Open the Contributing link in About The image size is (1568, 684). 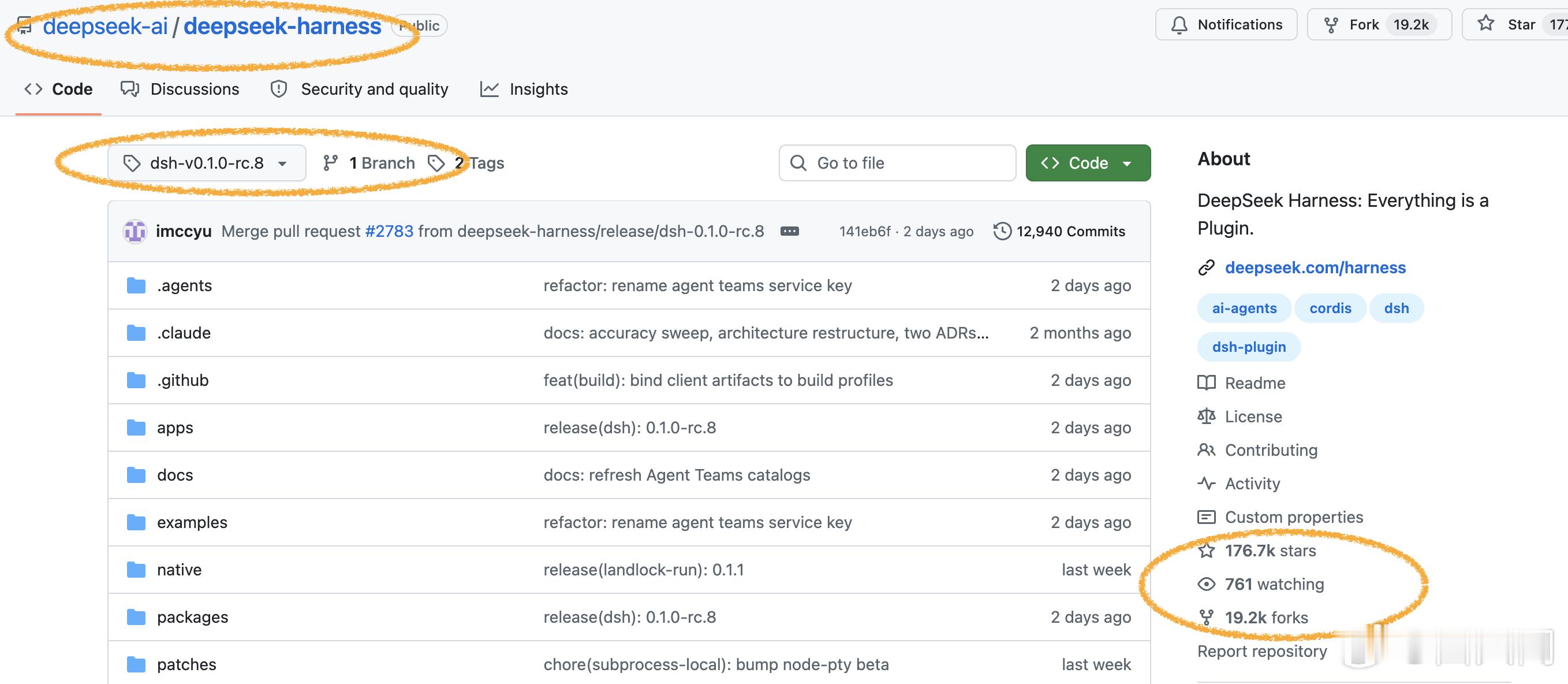(x=1257, y=450)
